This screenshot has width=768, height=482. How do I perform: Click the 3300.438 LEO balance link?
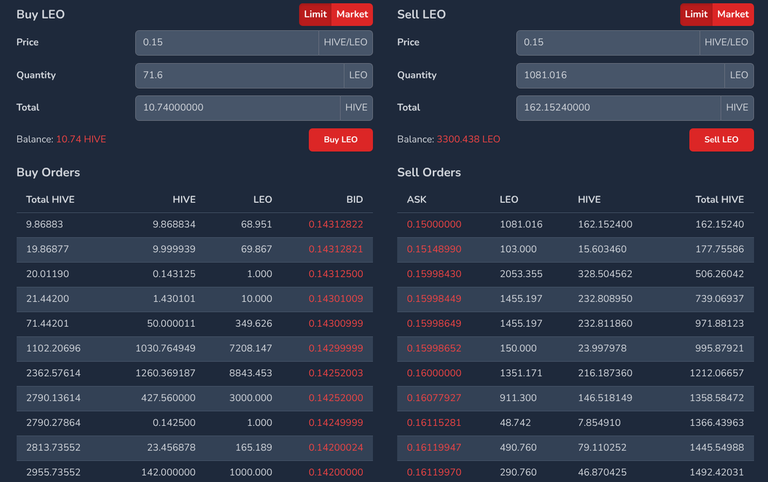tap(468, 139)
